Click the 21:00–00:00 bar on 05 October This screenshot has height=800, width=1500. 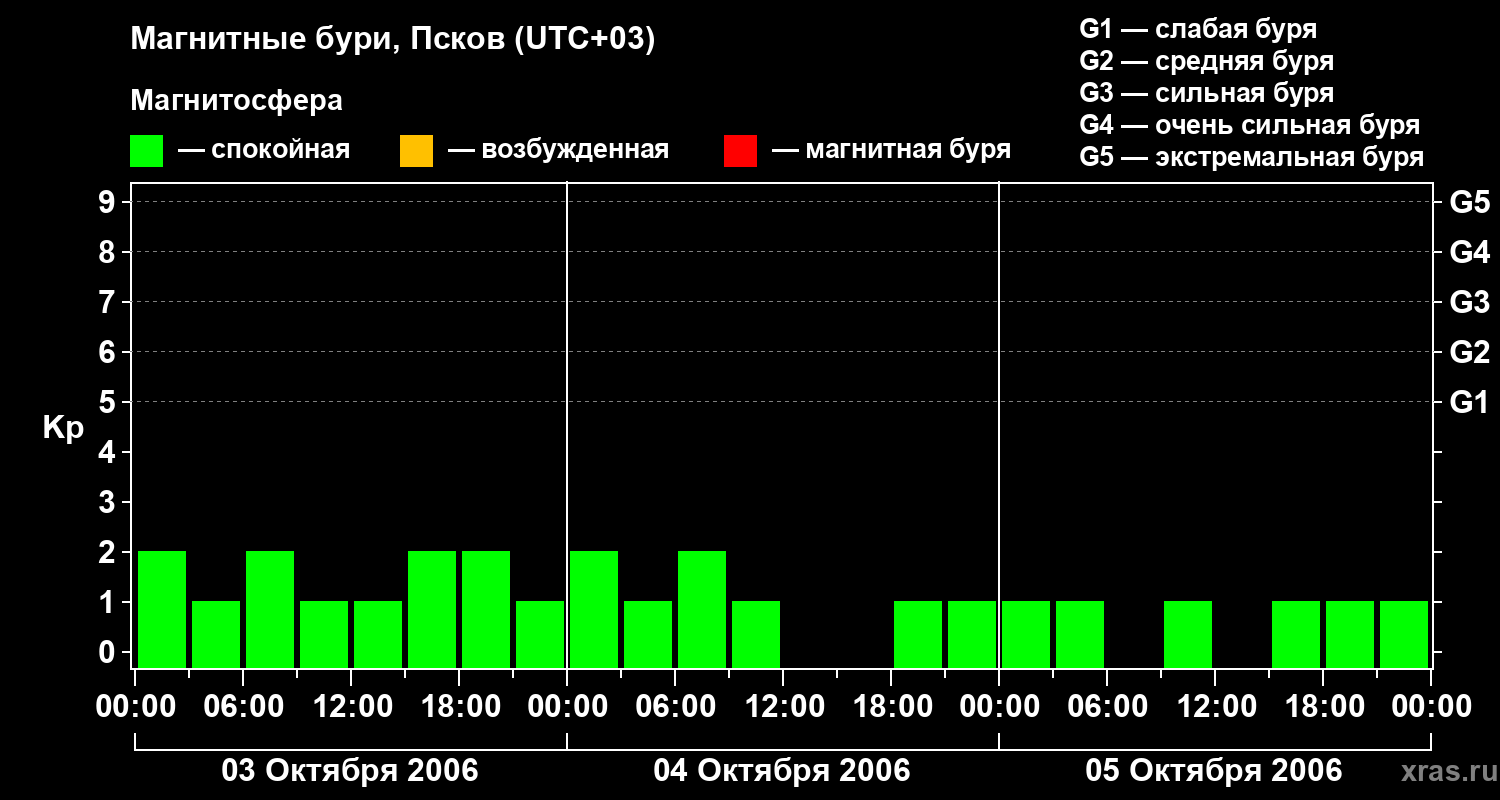click(x=1404, y=634)
